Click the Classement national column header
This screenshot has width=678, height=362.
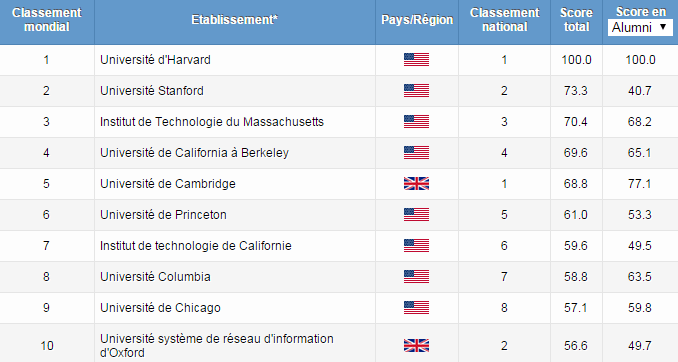(x=505, y=20)
